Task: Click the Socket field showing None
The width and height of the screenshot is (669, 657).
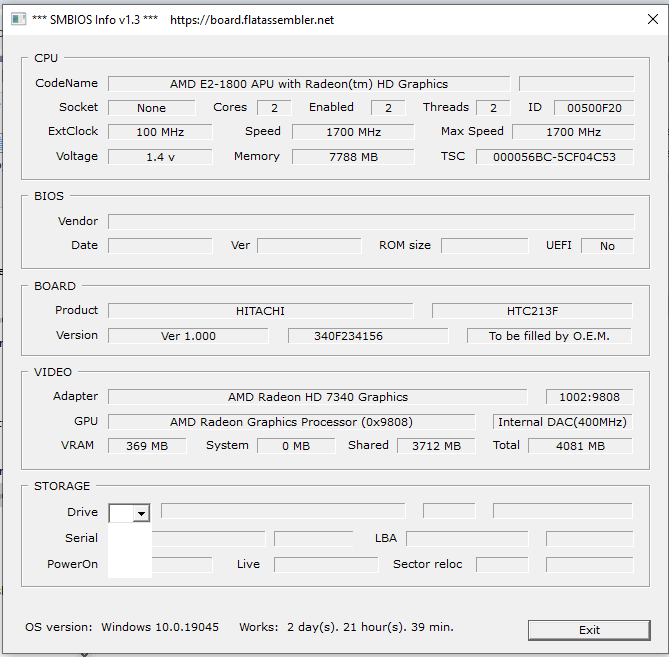Action: coord(151,108)
